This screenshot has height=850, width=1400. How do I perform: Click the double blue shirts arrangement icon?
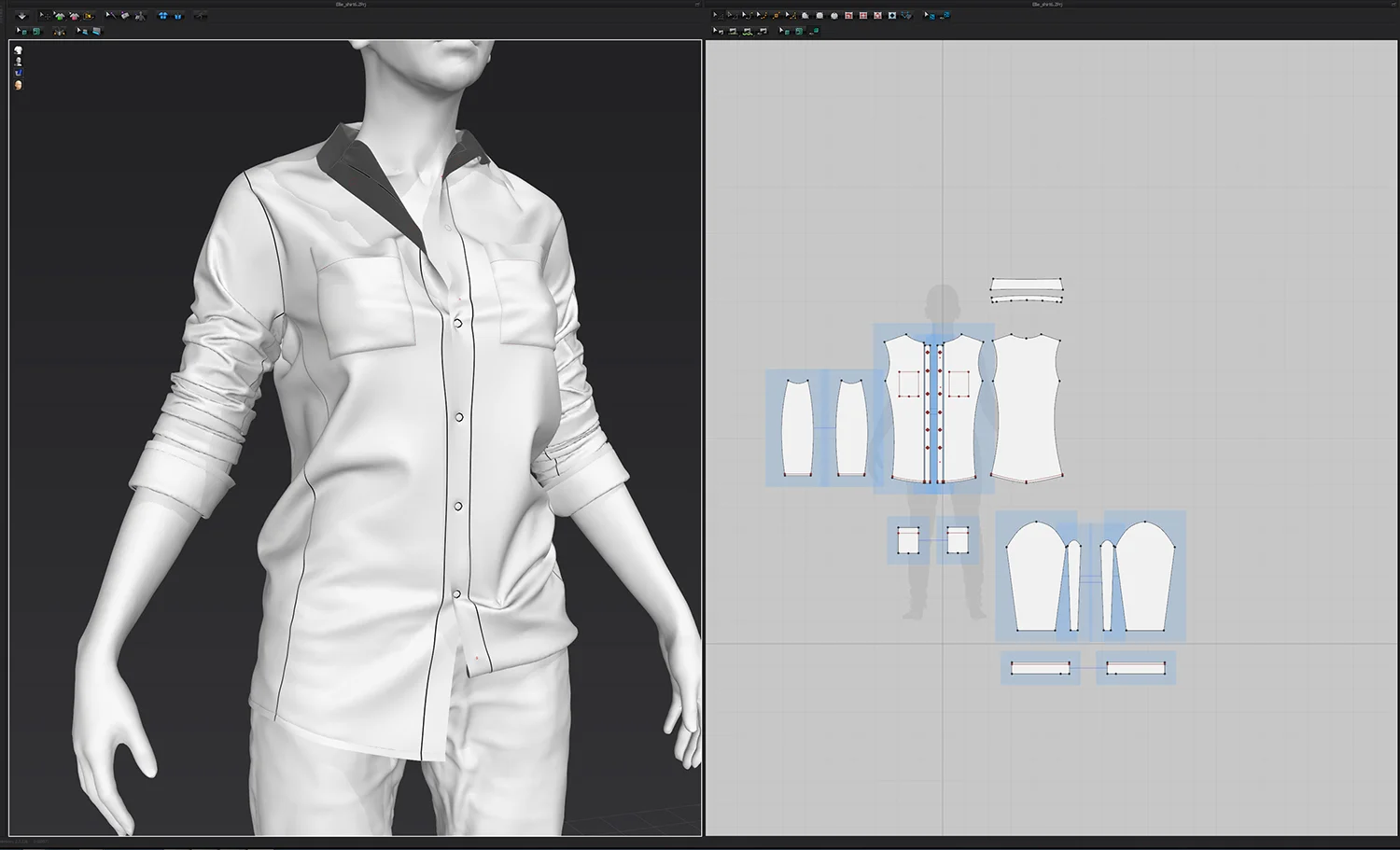[163, 16]
